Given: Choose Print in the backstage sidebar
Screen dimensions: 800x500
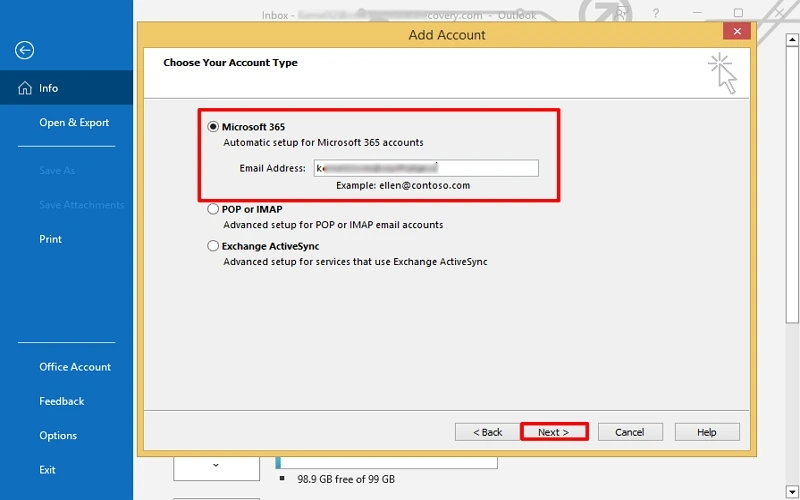Looking at the screenshot, I should tap(51, 239).
